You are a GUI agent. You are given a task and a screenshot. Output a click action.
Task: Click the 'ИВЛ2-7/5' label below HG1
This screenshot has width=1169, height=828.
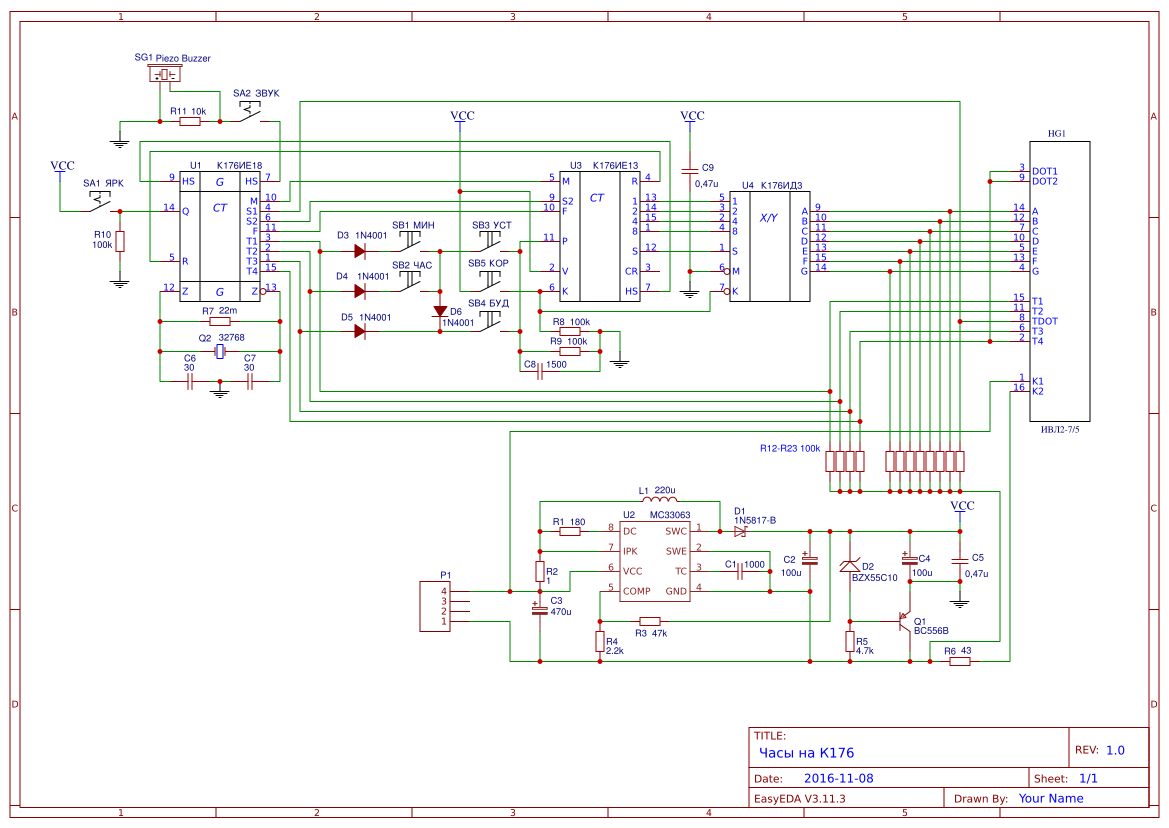click(x=1059, y=429)
